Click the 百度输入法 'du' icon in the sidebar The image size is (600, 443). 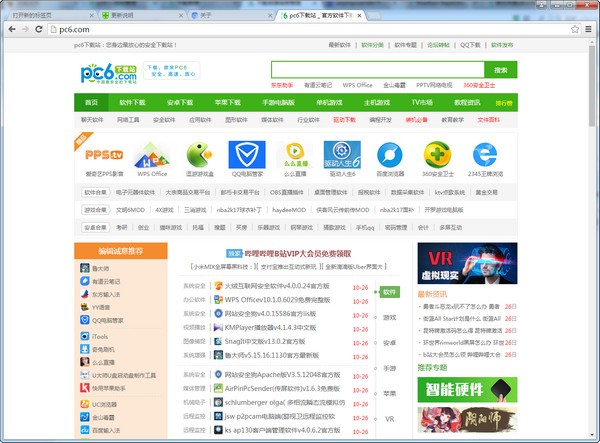click(x=85, y=430)
